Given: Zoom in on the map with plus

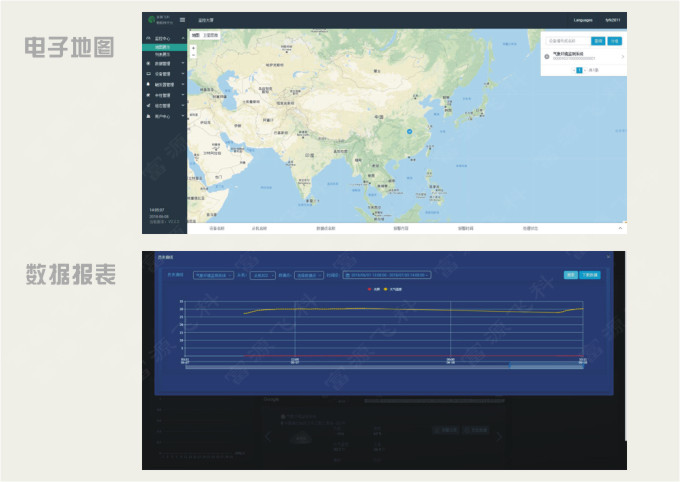Looking at the screenshot, I should pos(193,46).
